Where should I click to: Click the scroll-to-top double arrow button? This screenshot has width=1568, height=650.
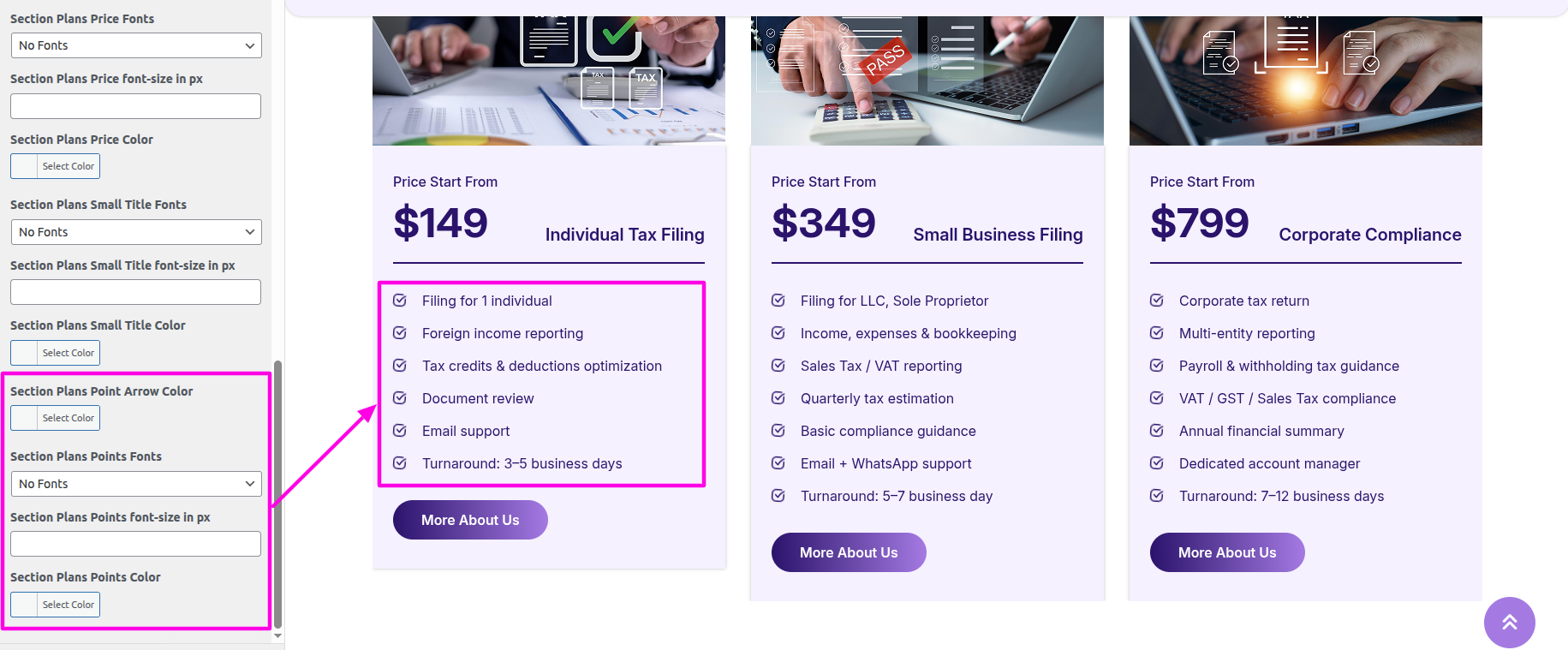(x=1509, y=623)
